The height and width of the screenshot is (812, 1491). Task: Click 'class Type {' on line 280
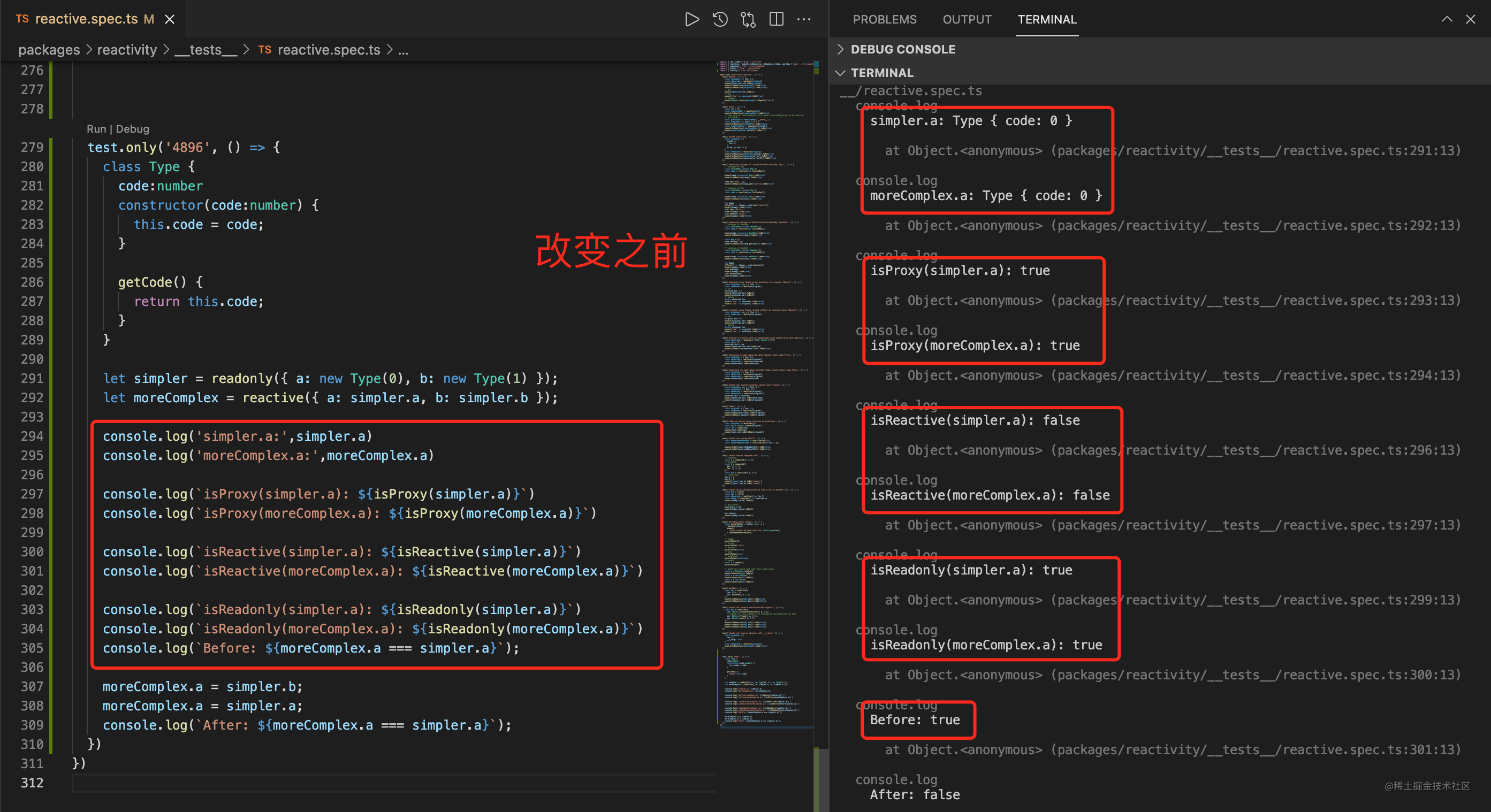tap(149, 166)
